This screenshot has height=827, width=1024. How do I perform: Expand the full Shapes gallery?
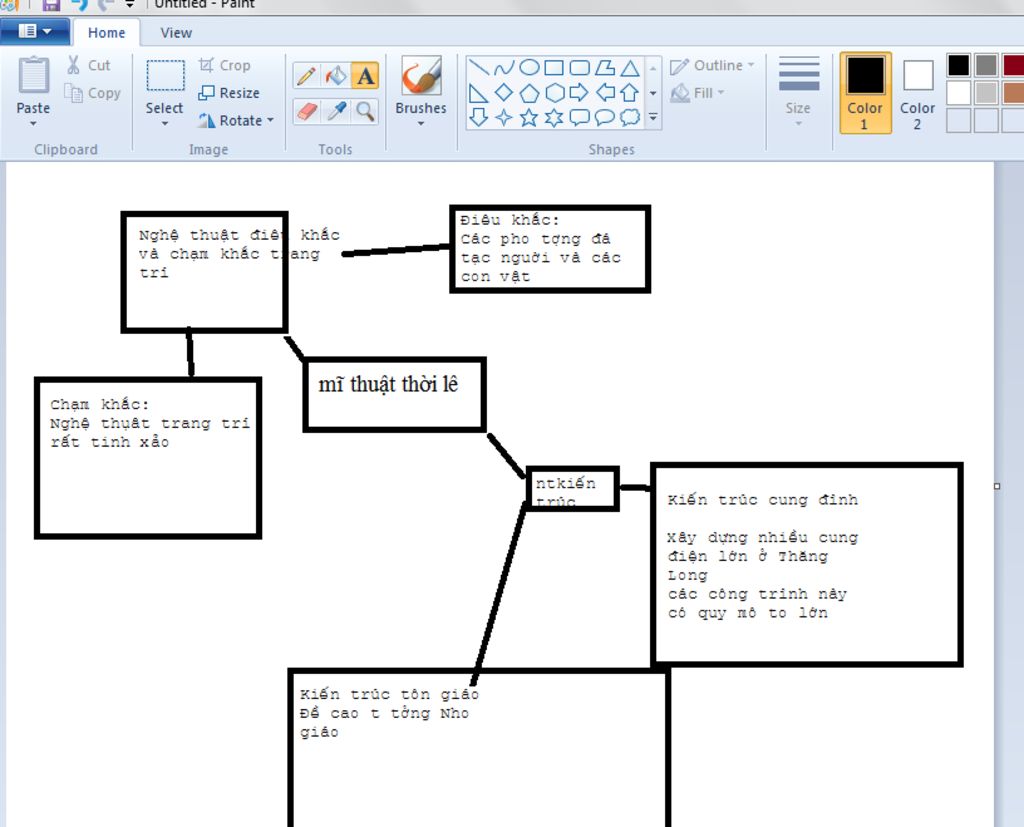click(x=653, y=118)
